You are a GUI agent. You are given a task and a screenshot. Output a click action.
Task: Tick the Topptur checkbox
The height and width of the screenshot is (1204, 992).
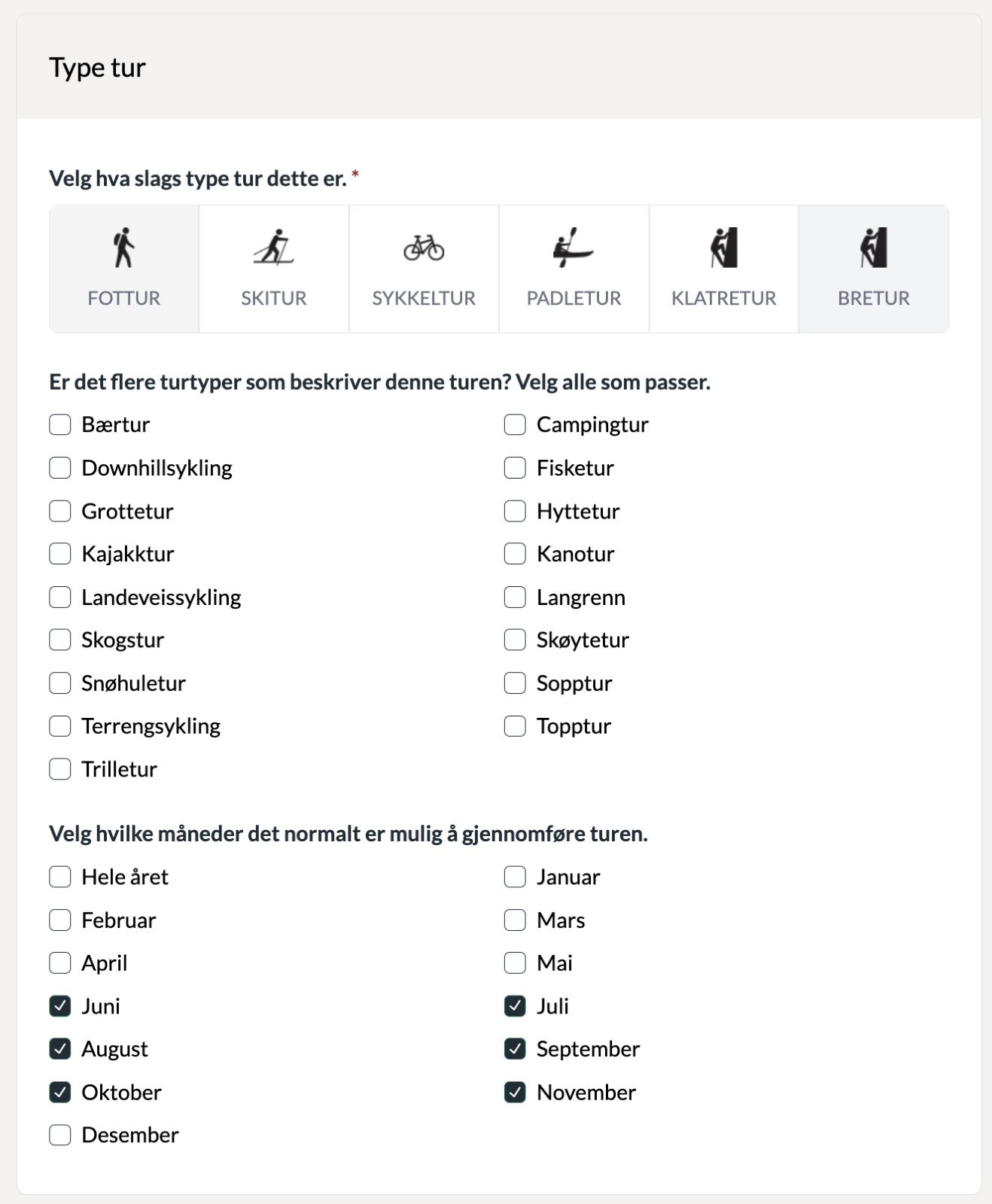click(x=515, y=726)
